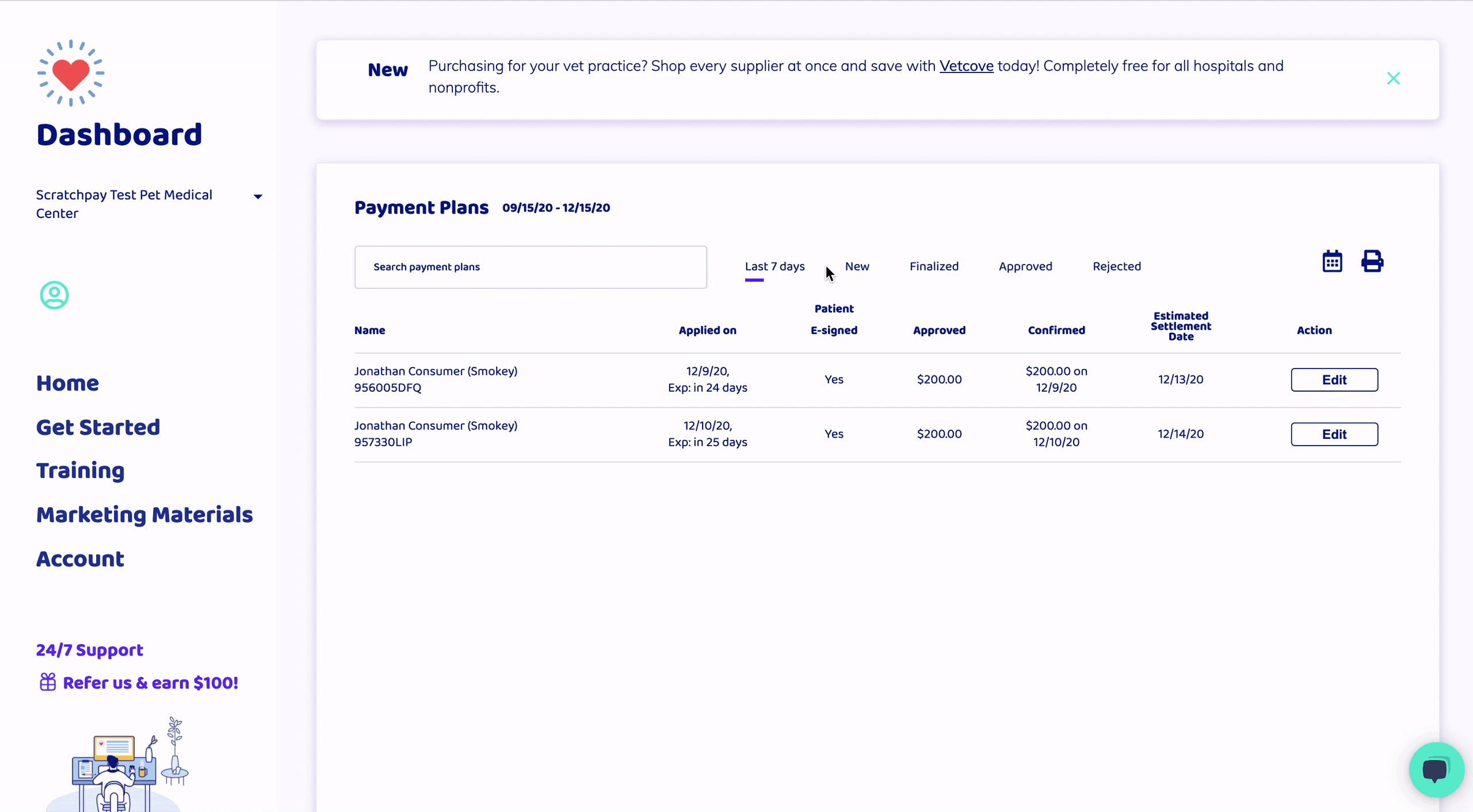The width and height of the screenshot is (1473, 812).
Task: Click confirmed amount $200.00 on 12/9/20
Action: click(x=1056, y=379)
